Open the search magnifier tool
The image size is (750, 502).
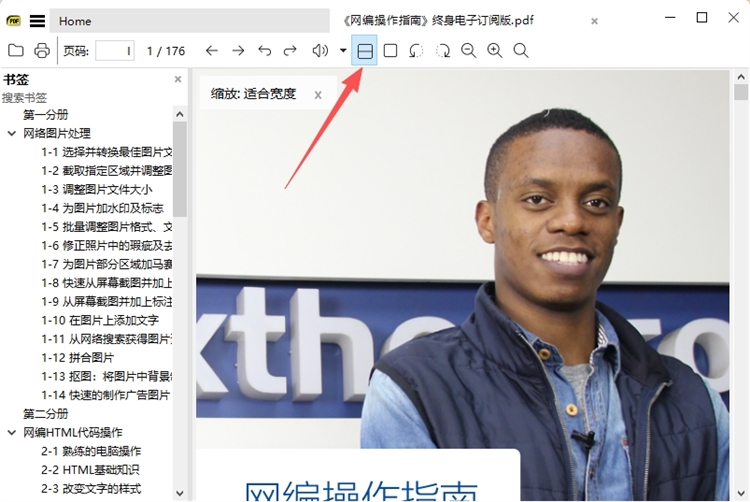(x=521, y=51)
